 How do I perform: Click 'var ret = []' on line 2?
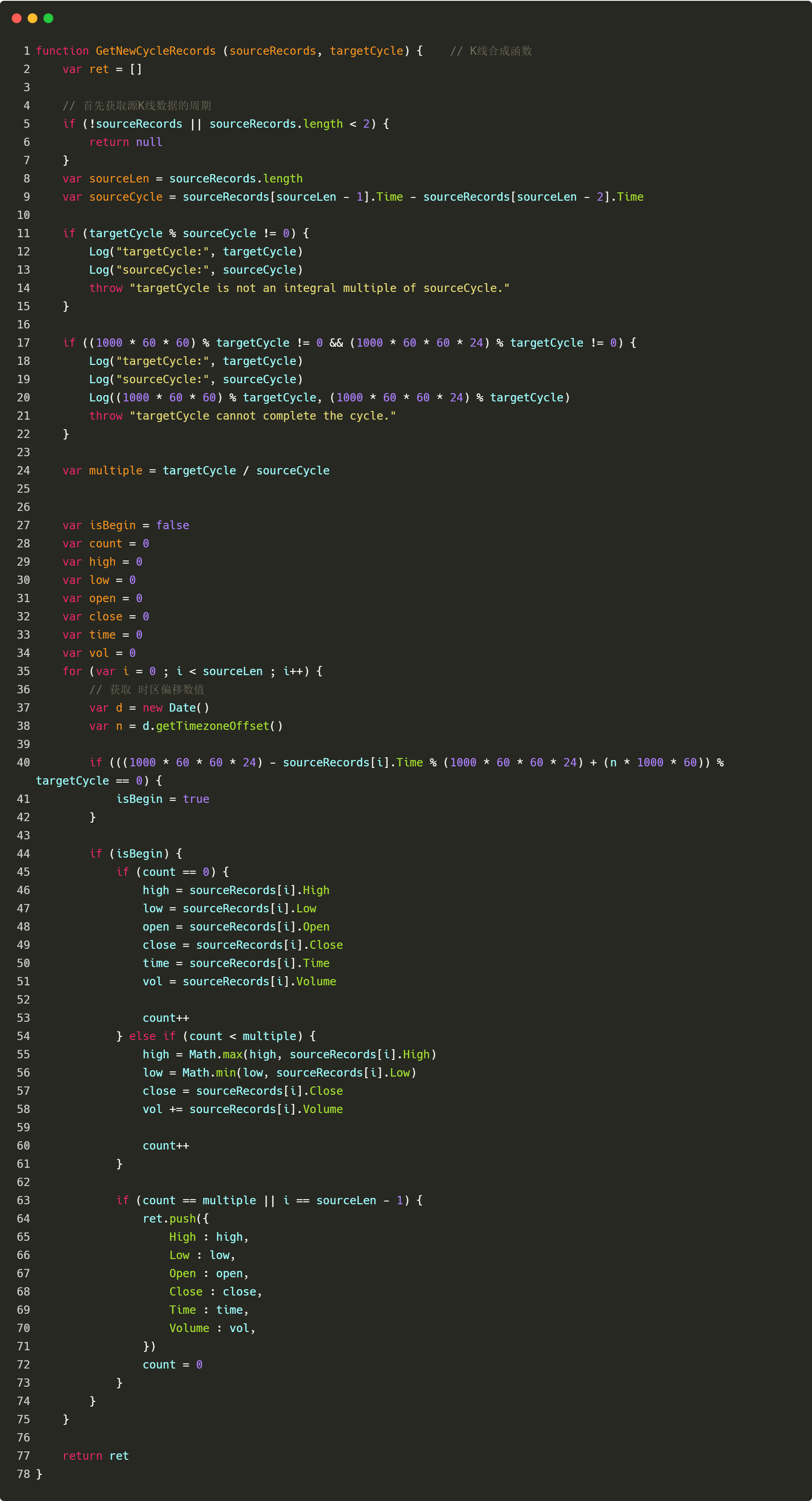pyautogui.click(x=103, y=69)
